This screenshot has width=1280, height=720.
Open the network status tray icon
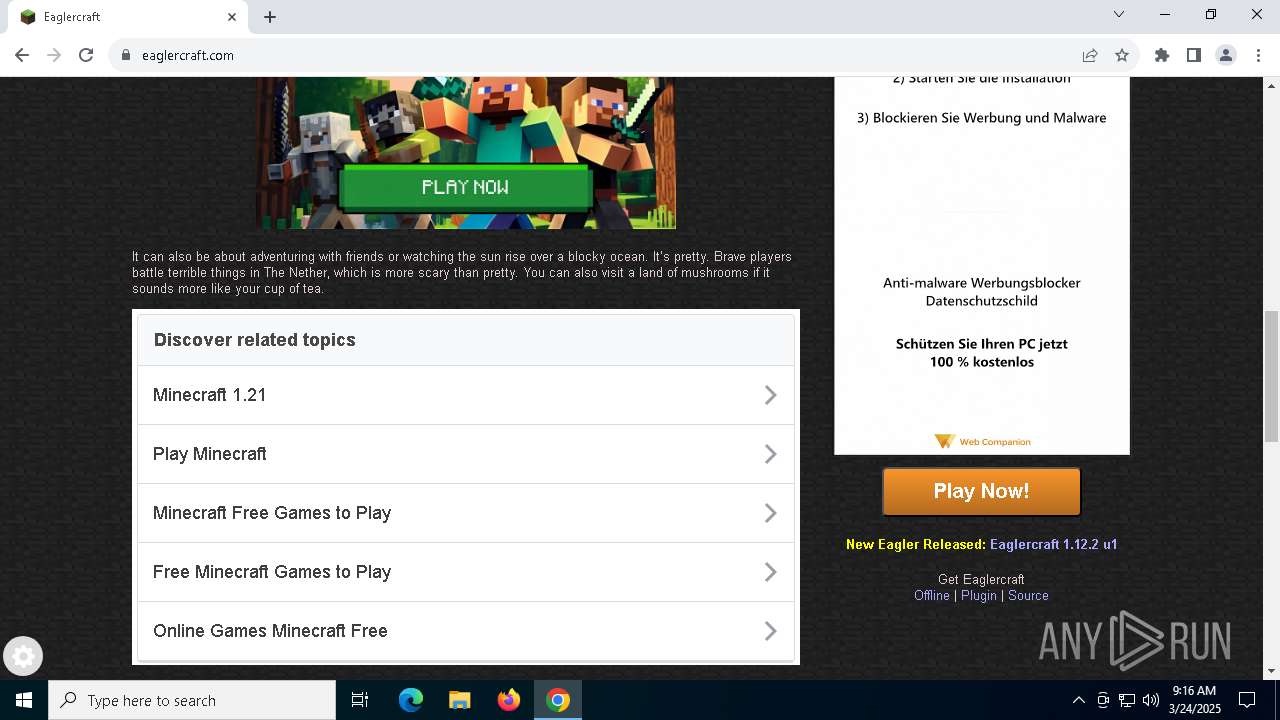click(x=1127, y=700)
